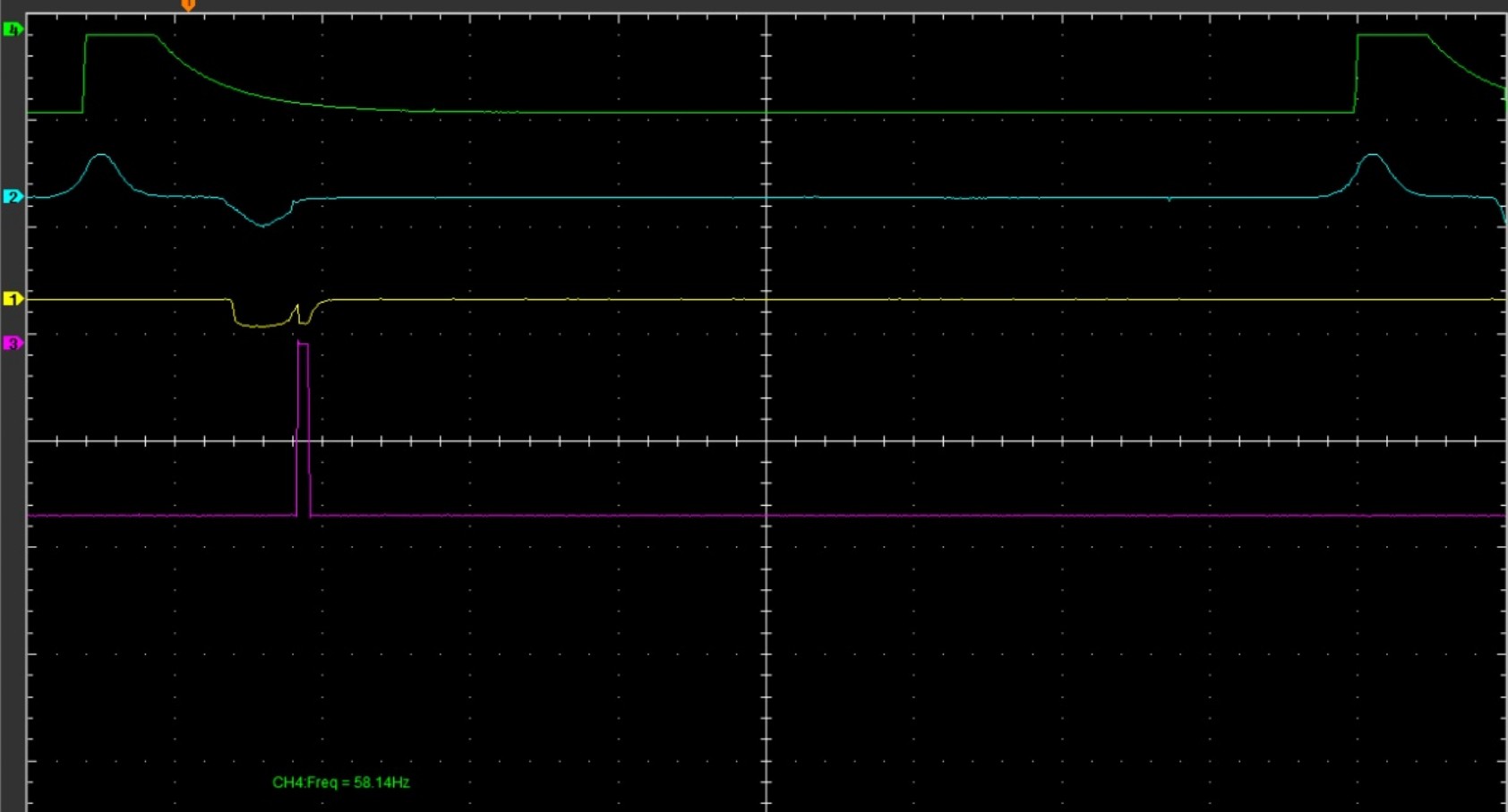The height and width of the screenshot is (812, 1508).
Task: Select the yellow channel 1 ground marker
Action: (13, 299)
